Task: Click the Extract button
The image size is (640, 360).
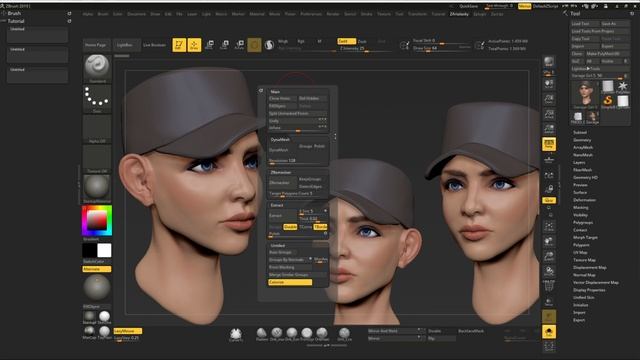Action: click(x=282, y=216)
